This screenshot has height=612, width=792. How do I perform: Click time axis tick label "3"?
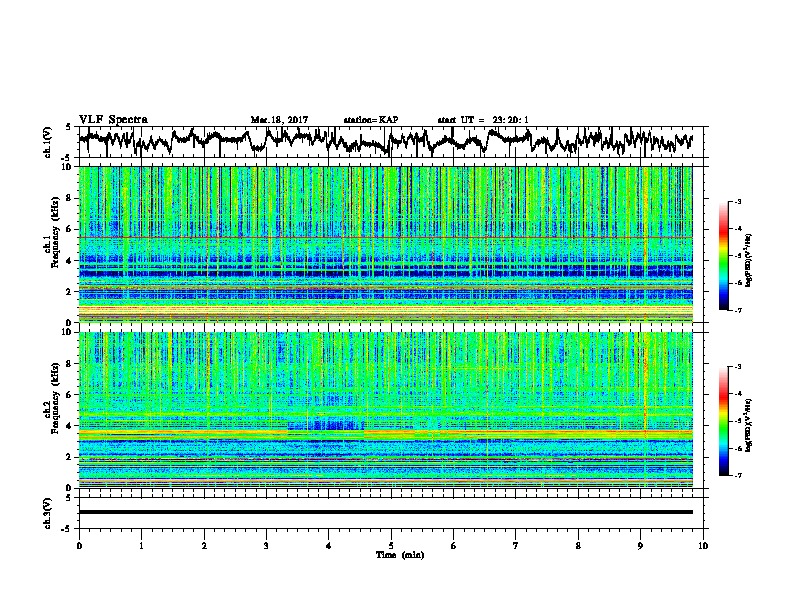266,546
